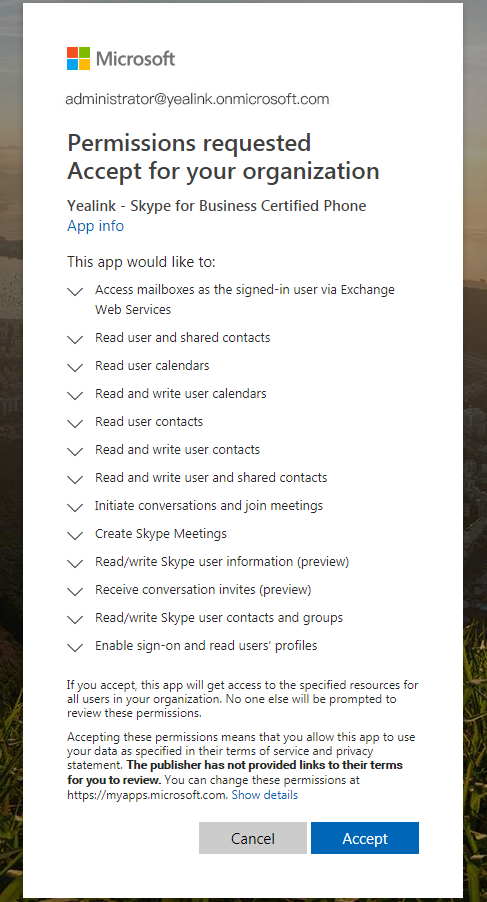Viewport: 487px width, 902px height.
Task: Expand the Read user calendars chevron
Action: point(75,368)
